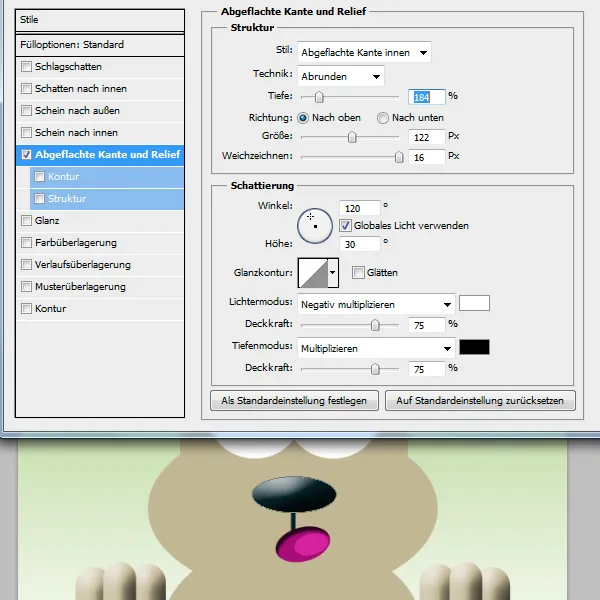Enable the Farbüberlagerung checkbox
Screen dimensions: 600x600
coord(26,243)
